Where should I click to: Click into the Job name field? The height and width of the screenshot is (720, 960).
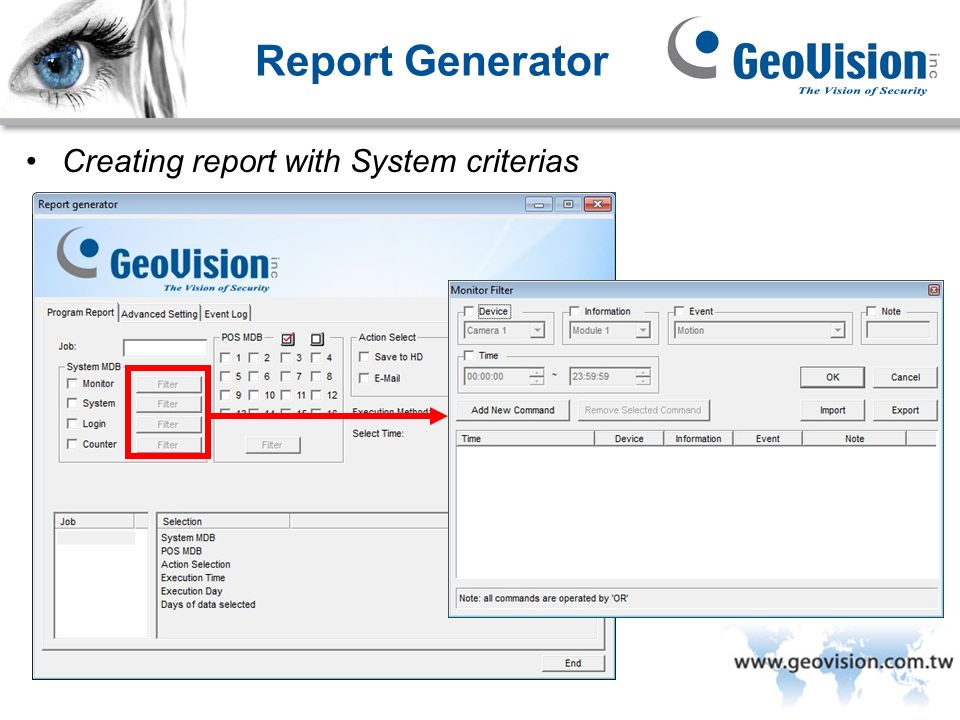[165, 347]
